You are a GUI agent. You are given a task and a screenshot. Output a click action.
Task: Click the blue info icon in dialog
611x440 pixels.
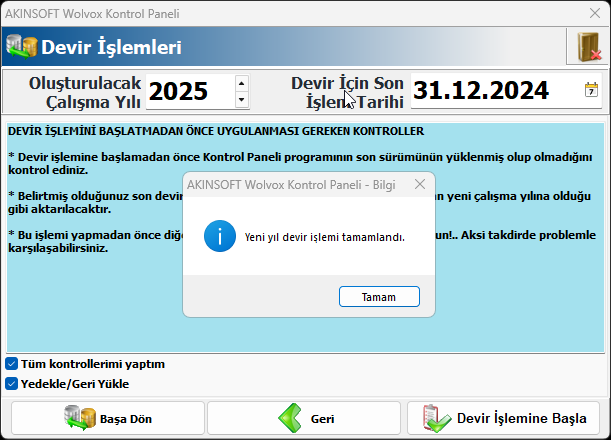click(x=220, y=236)
